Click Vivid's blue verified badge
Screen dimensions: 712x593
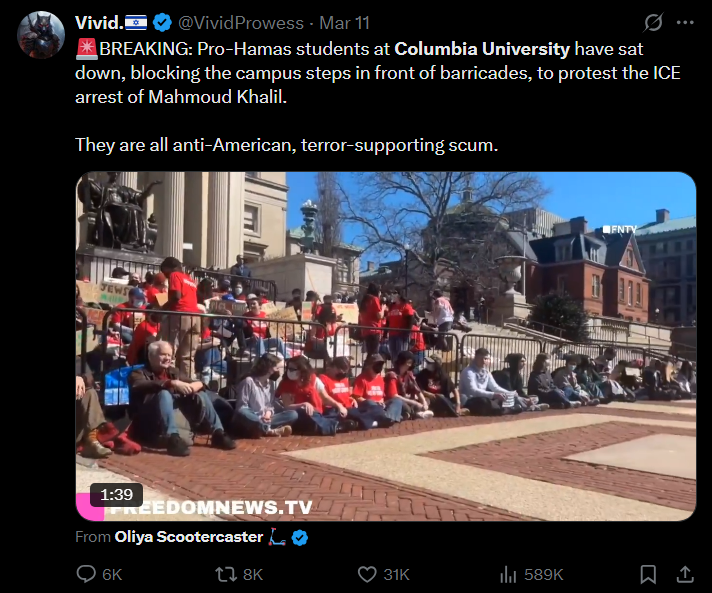tap(162, 23)
